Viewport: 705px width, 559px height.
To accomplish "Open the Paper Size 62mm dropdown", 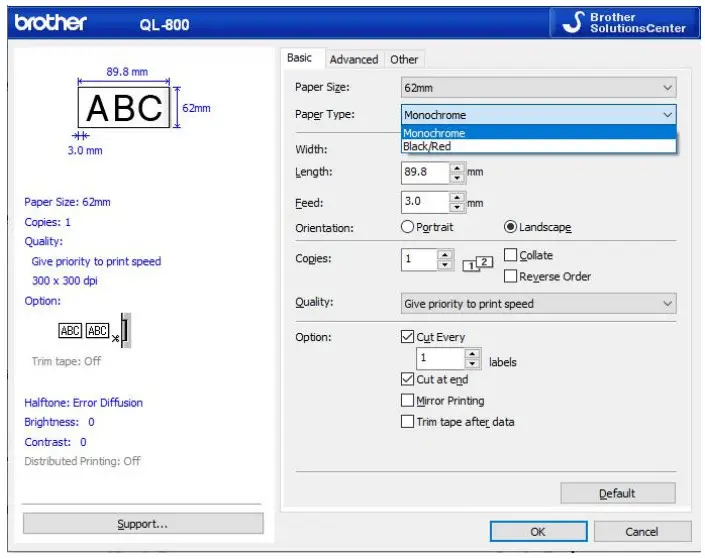I will 538,88.
